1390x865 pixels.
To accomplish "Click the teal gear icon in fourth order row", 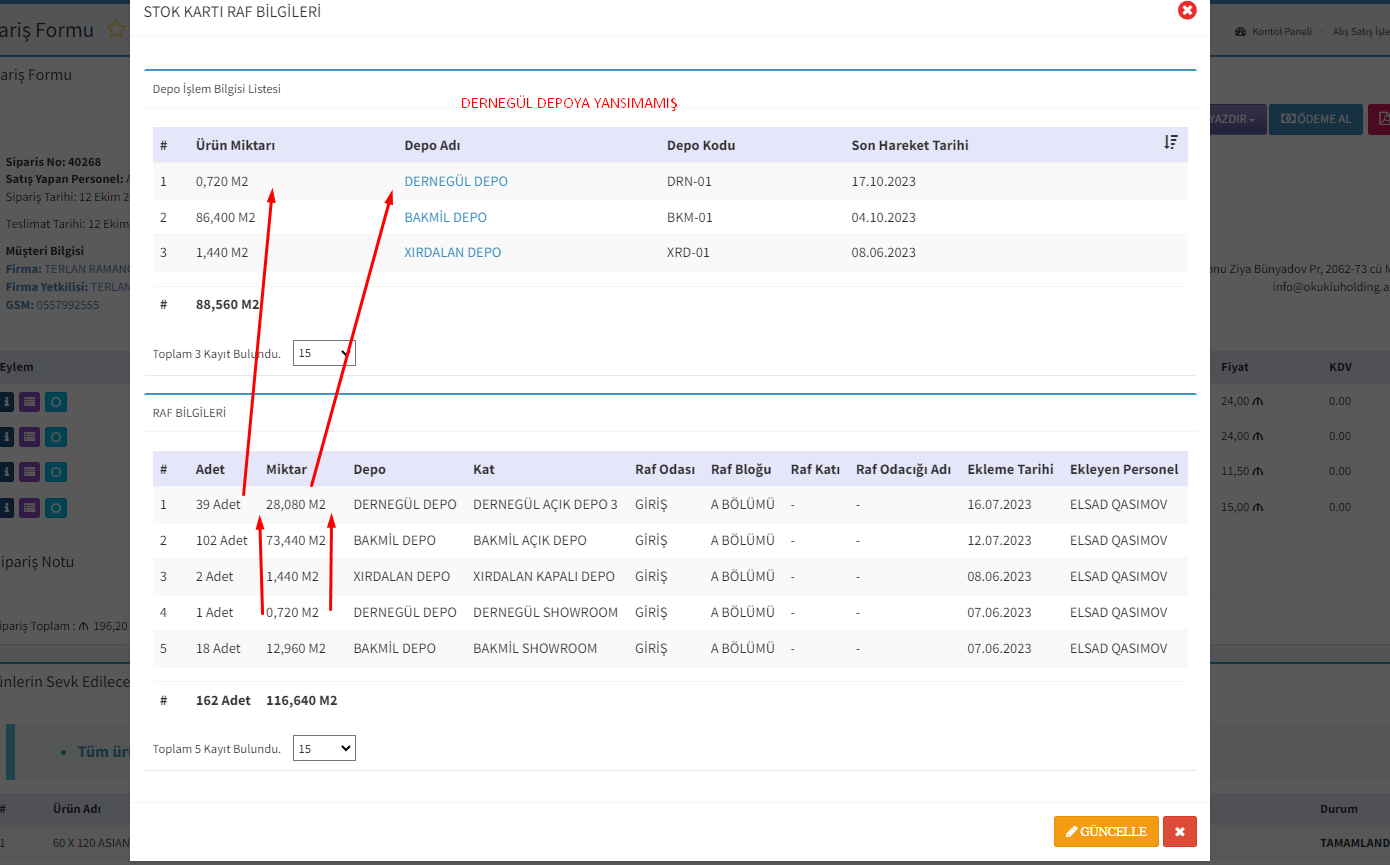I will (x=56, y=507).
